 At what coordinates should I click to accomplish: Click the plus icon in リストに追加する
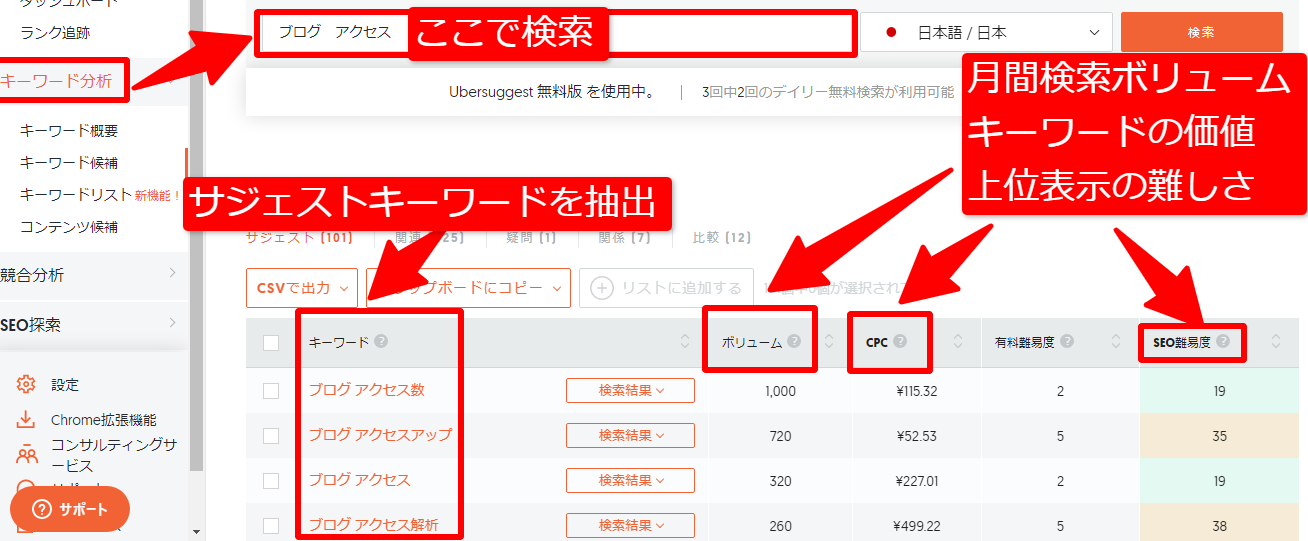click(602, 288)
